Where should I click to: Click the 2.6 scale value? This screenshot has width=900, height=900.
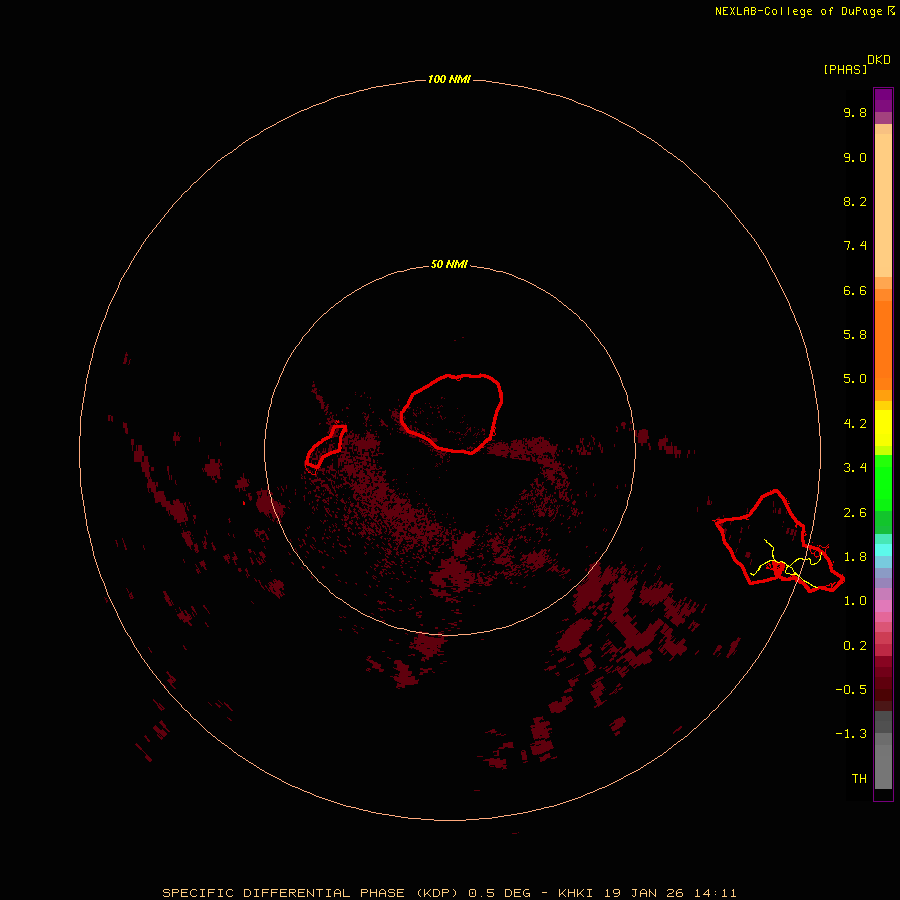click(x=855, y=513)
